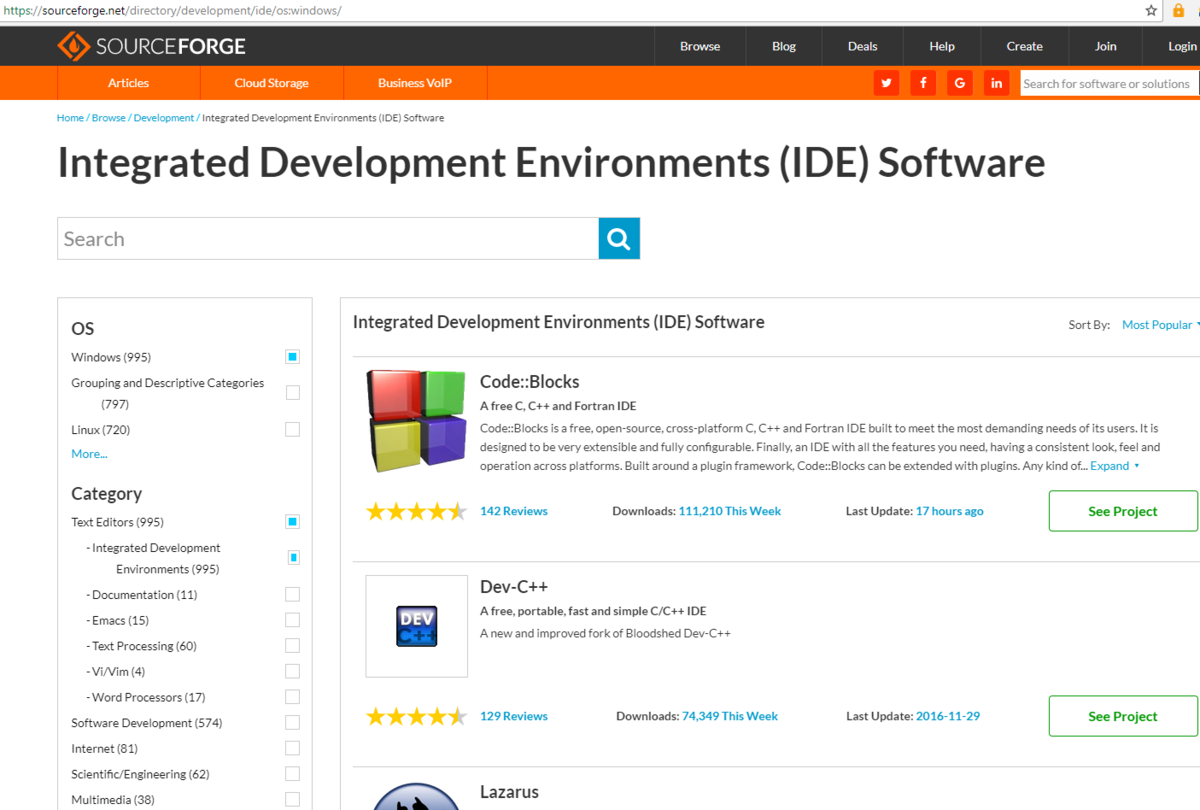Click See Project for Dev-C++
Image resolution: width=1200 pixels, height=810 pixels.
1123,716
